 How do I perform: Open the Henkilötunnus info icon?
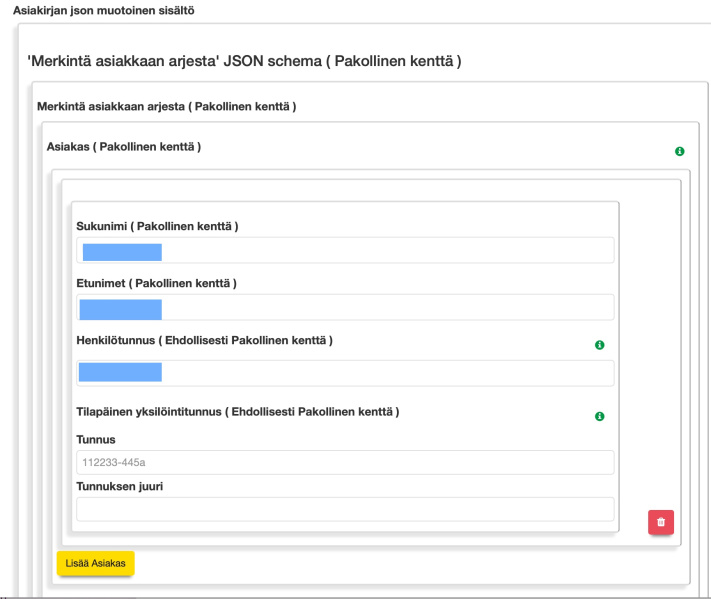pyautogui.click(x=599, y=345)
